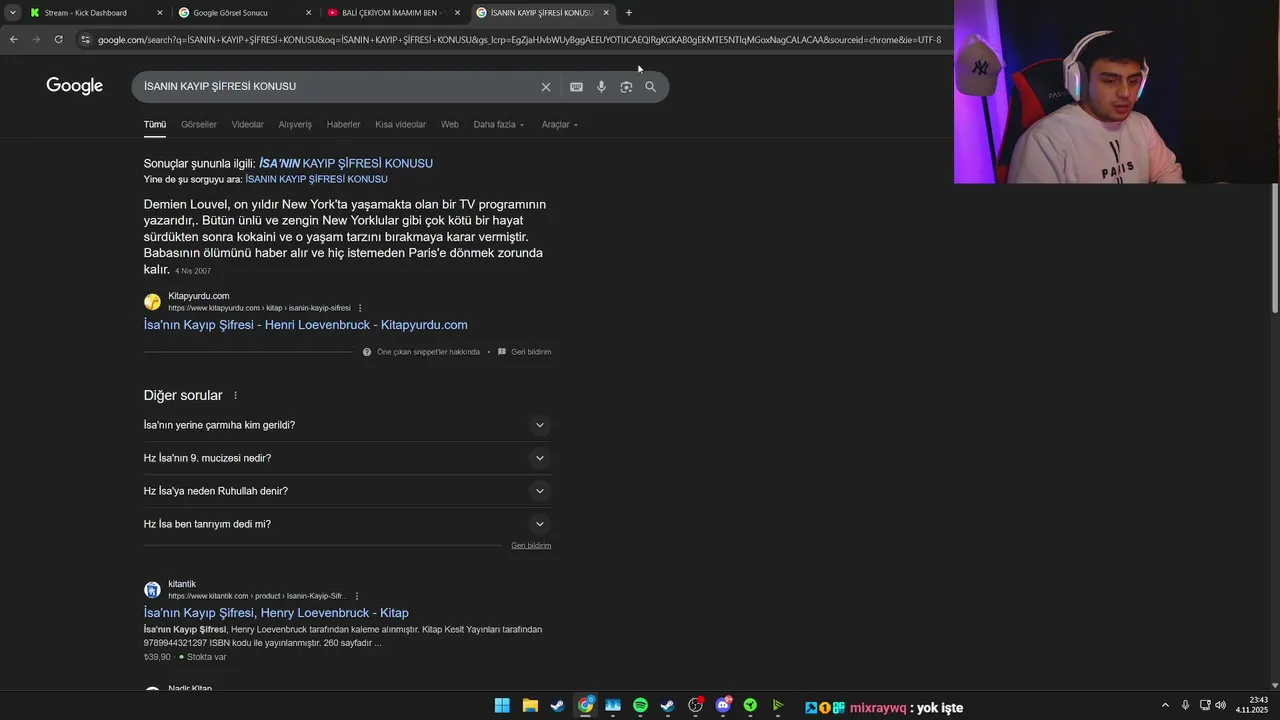Open the Araçlar dropdown
The width and height of the screenshot is (1280, 720).
click(x=560, y=125)
